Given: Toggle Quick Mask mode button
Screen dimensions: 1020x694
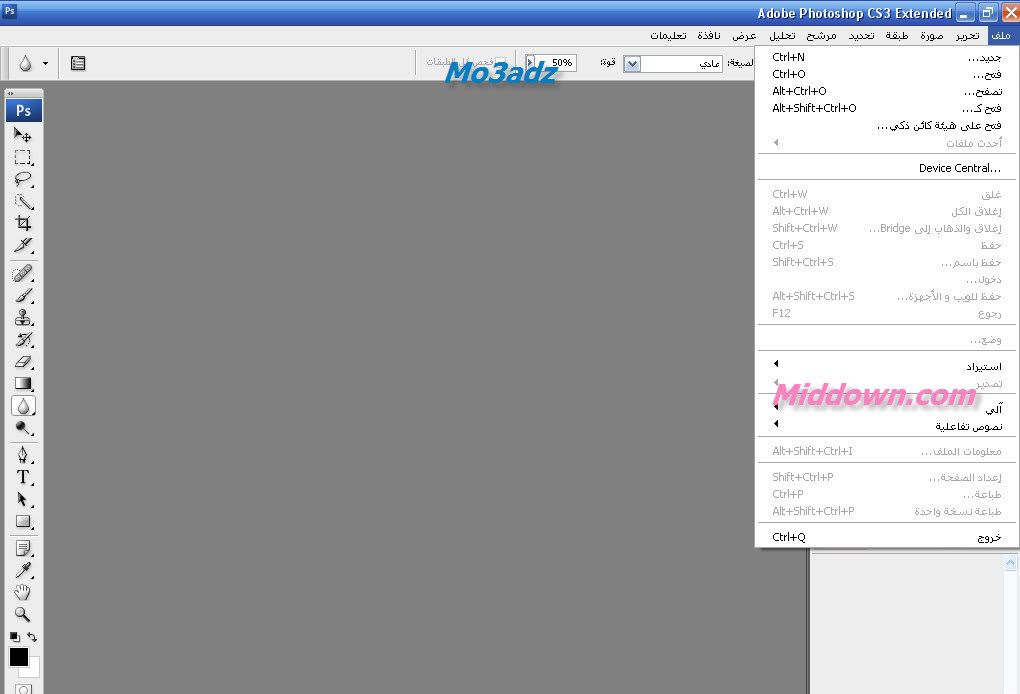Looking at the screenshot, I should coord(23,689).
